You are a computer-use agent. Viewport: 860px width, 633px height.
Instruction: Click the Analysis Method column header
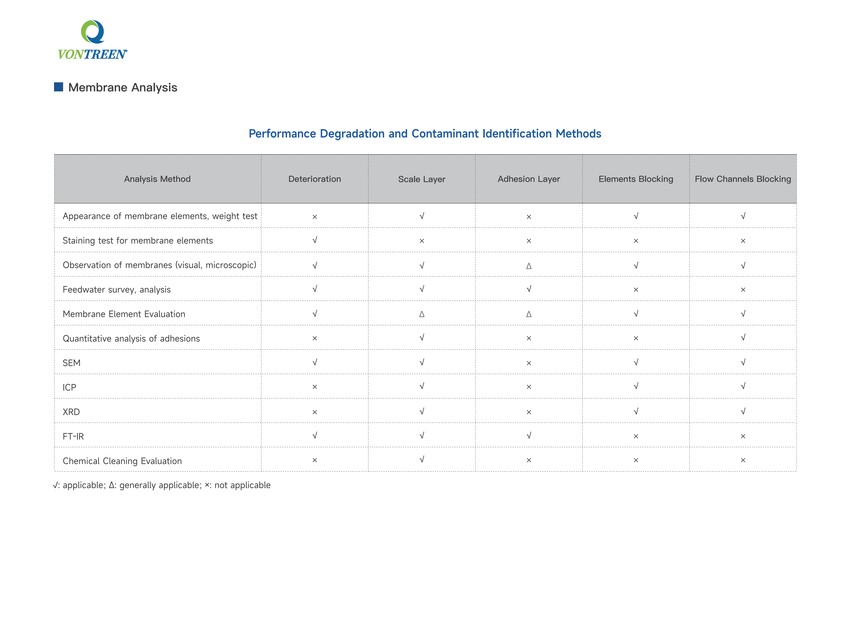click(x=157, y=179)
